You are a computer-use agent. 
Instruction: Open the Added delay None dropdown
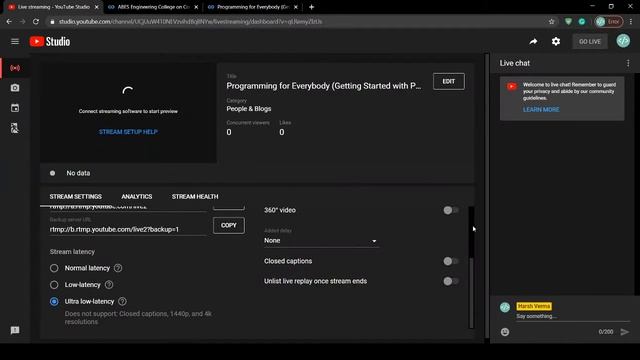click(321, 241)
